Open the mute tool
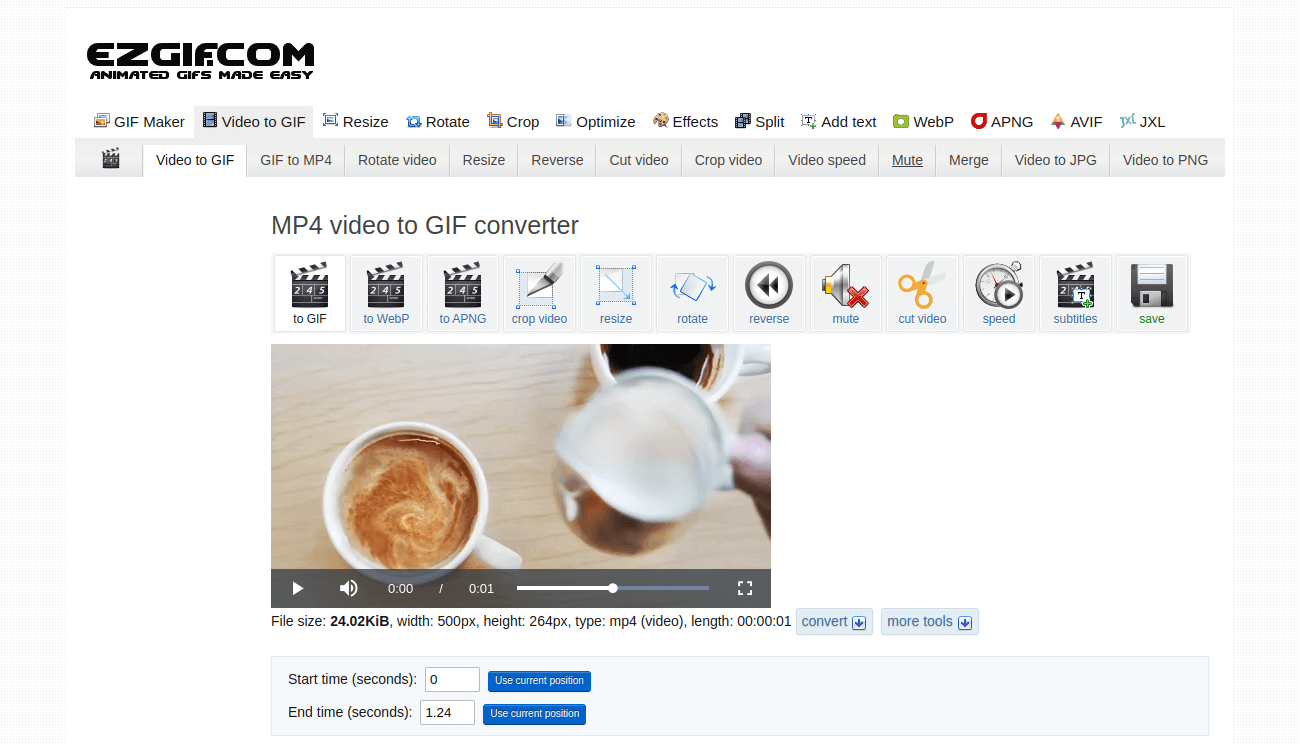This screenshot has width=1300, height=744. click(845, 293)
